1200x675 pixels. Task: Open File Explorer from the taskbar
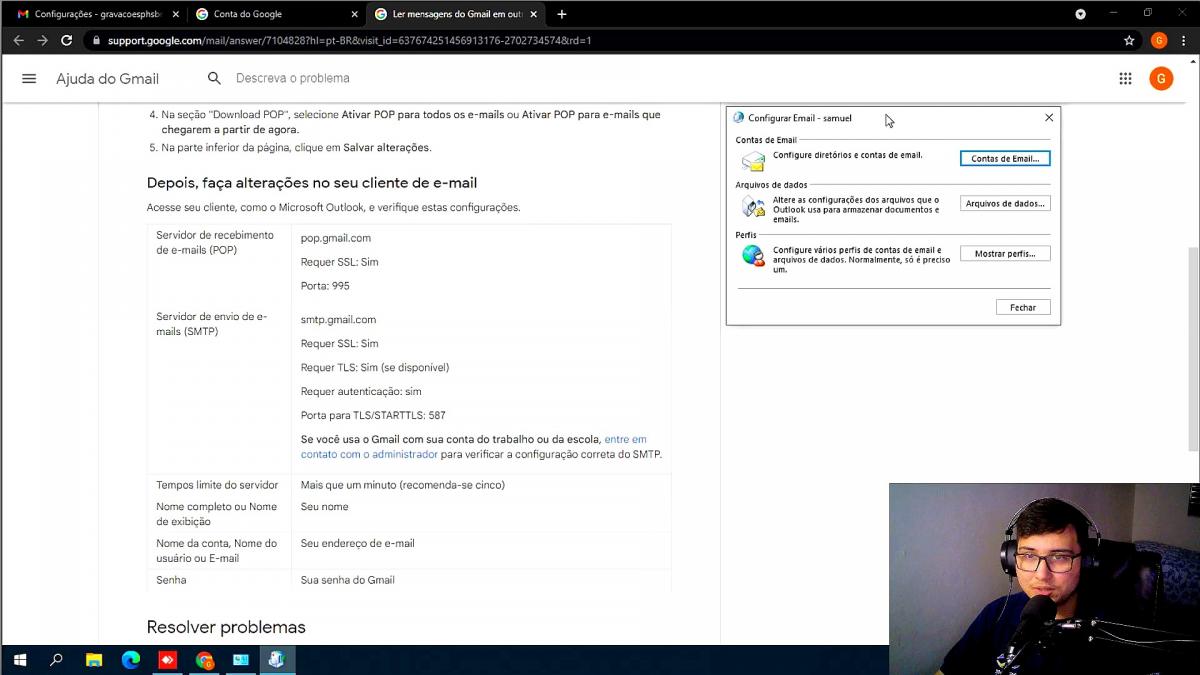93,660
